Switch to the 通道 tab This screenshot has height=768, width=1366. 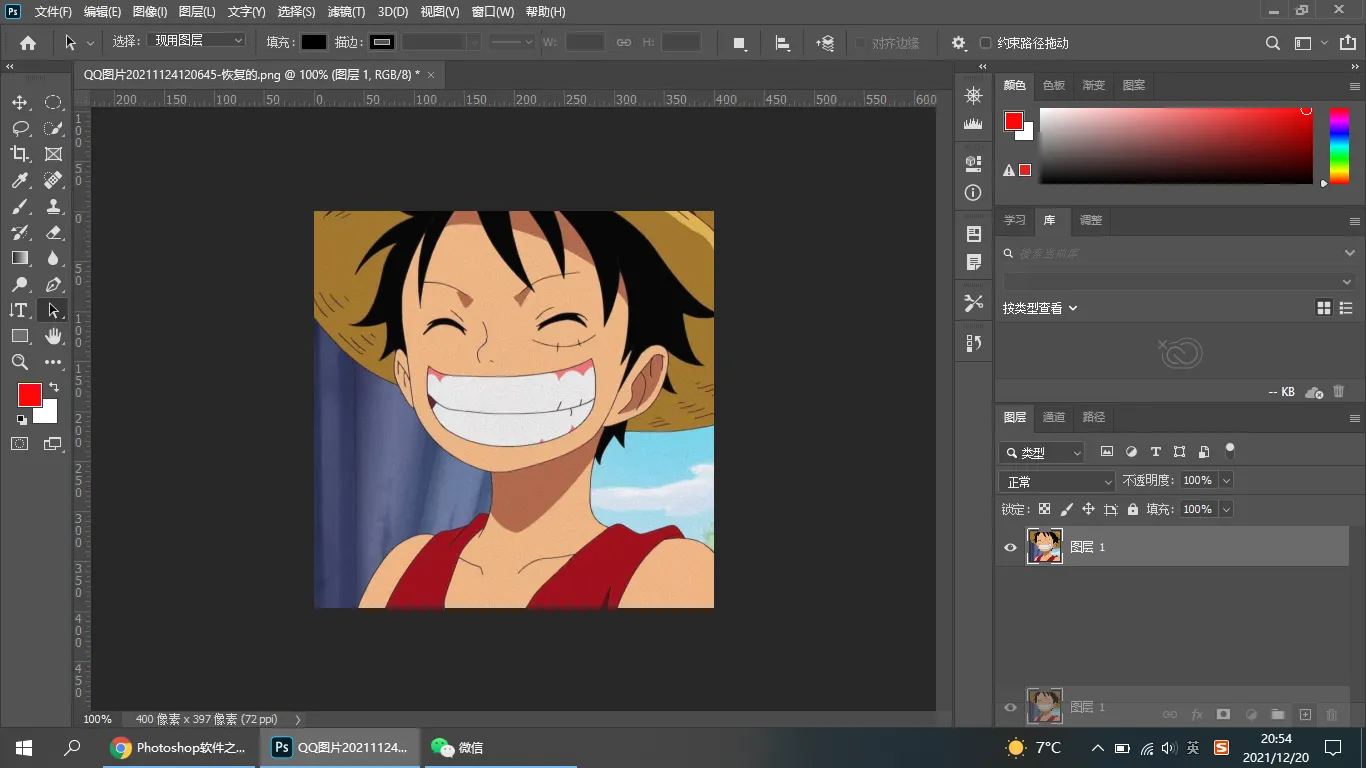point(1053,417)
